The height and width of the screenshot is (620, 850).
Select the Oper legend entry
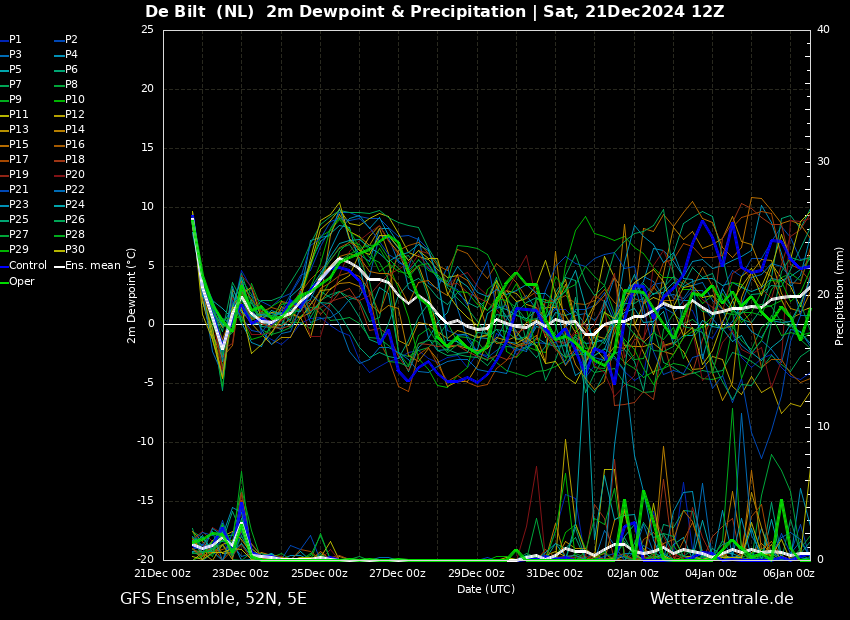[x=17, y=281]
